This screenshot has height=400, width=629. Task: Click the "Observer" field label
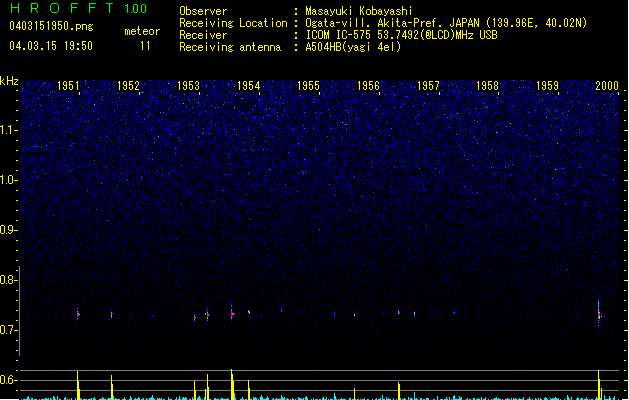[203, 11]
